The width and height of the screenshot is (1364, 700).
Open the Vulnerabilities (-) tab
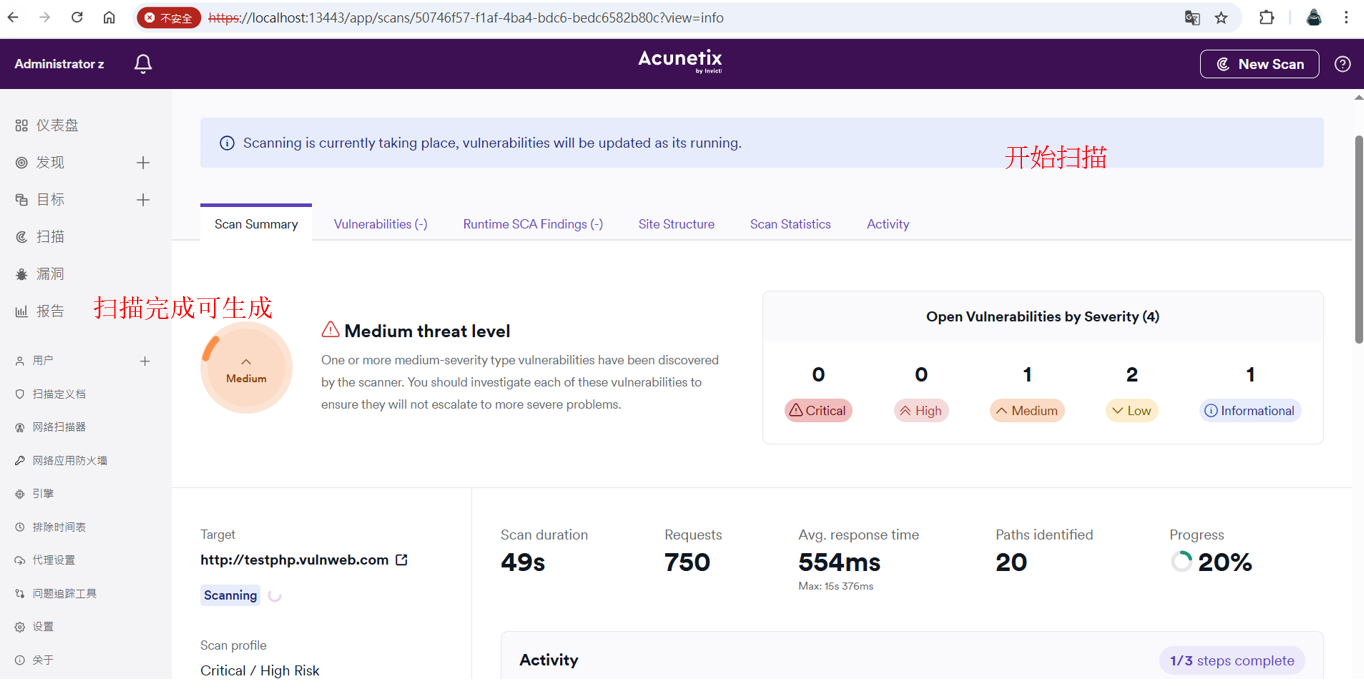[380, 224]
